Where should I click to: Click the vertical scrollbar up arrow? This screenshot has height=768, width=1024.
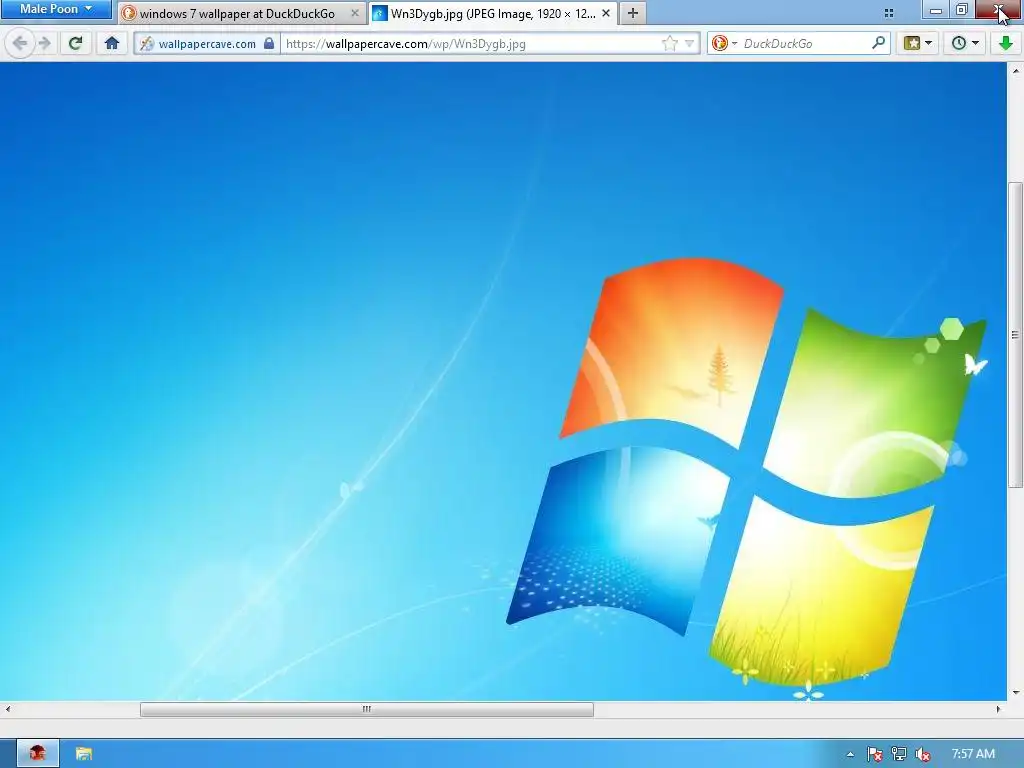tap(1016, 70)
